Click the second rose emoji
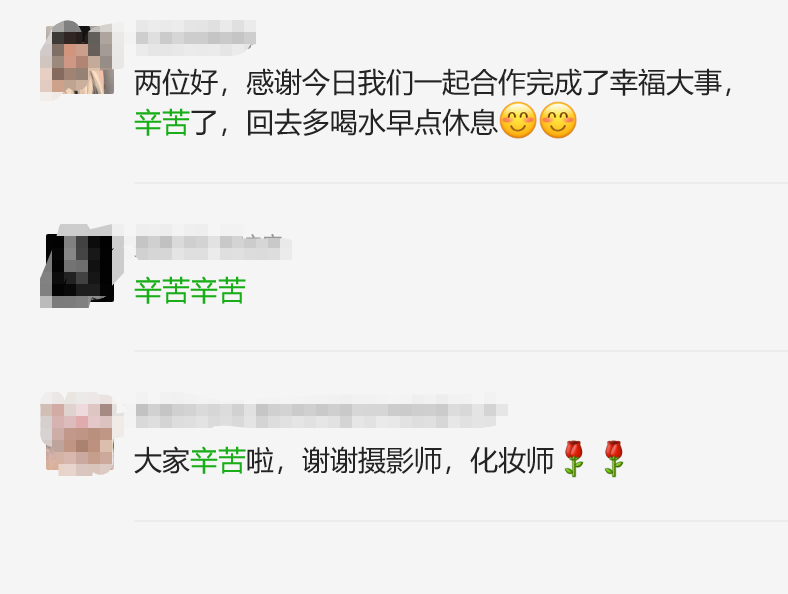The height and width of the screenshot is (594, 788). pos(614,459)
